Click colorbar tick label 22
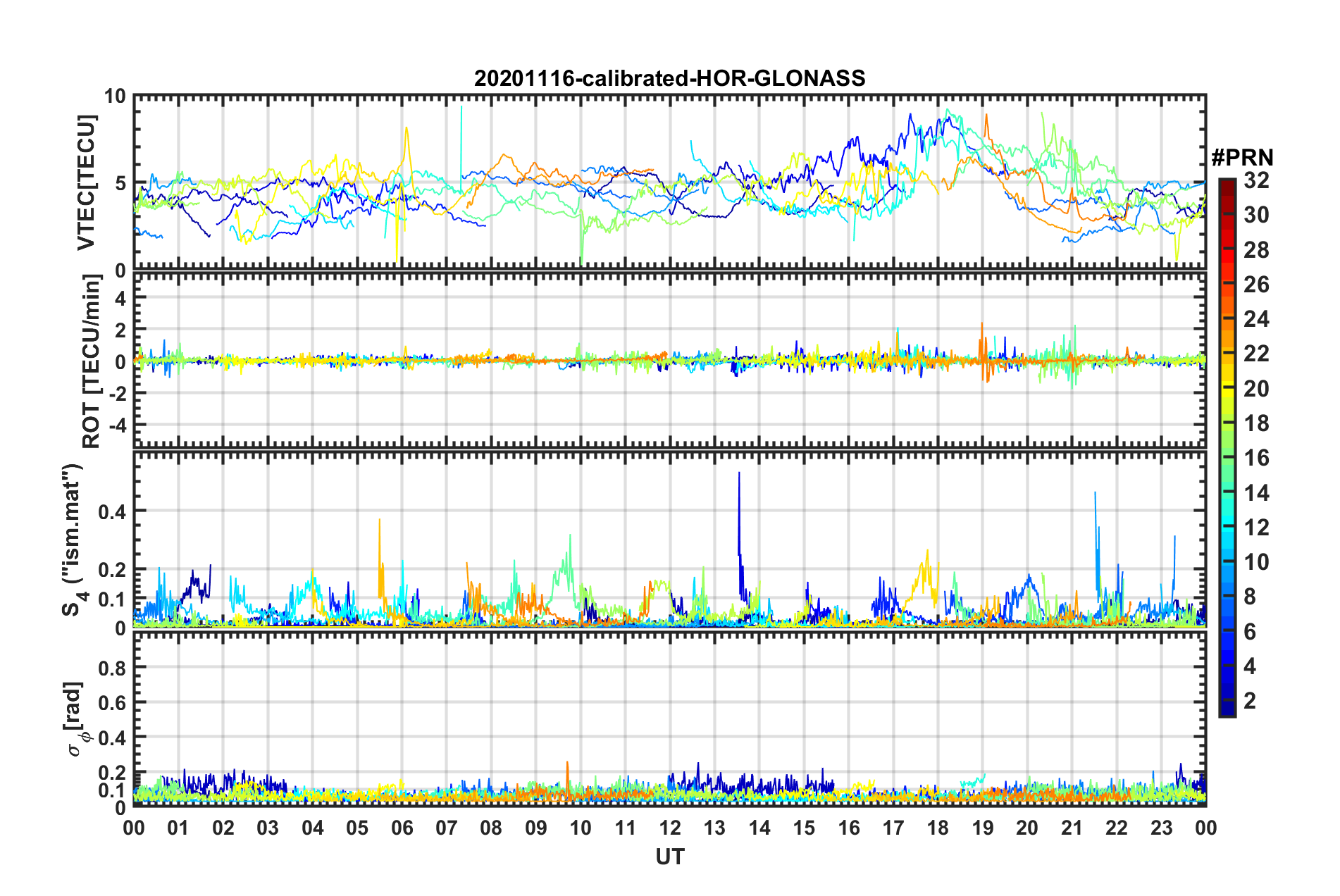 (x=1256, y=354)
